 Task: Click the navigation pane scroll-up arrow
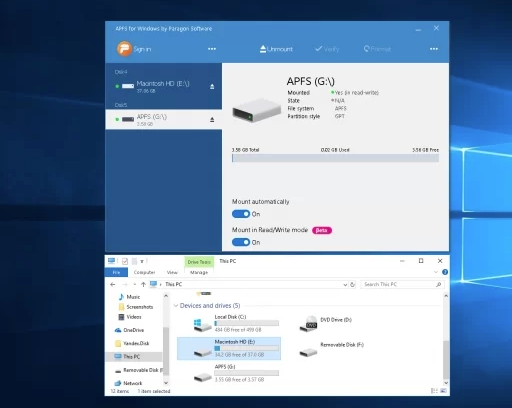tap(166, 296)
